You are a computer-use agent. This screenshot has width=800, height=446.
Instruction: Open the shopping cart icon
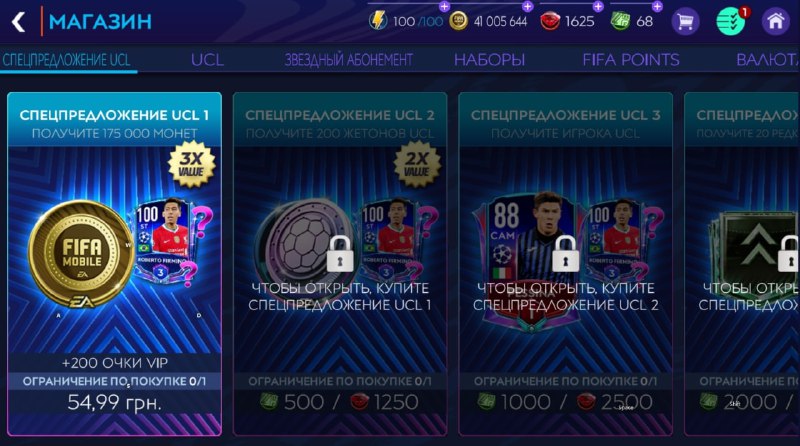point(685,21)
